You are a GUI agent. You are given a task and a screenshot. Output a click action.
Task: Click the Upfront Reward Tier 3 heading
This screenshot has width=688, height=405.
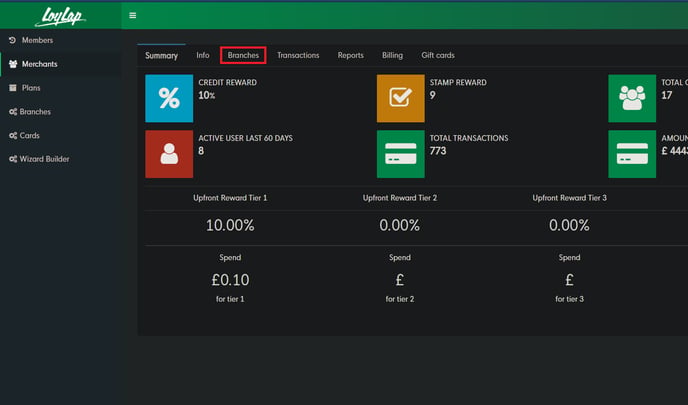(x=570, y=198)
